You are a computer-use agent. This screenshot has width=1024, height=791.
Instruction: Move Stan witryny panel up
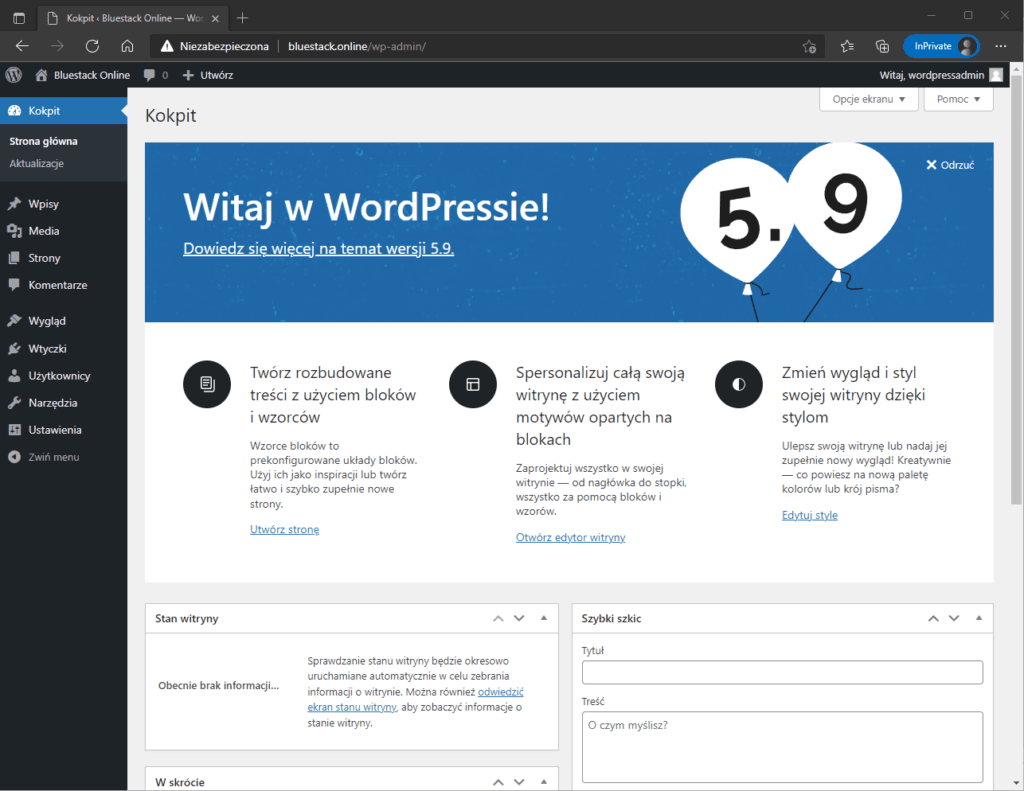pos(498,619)
